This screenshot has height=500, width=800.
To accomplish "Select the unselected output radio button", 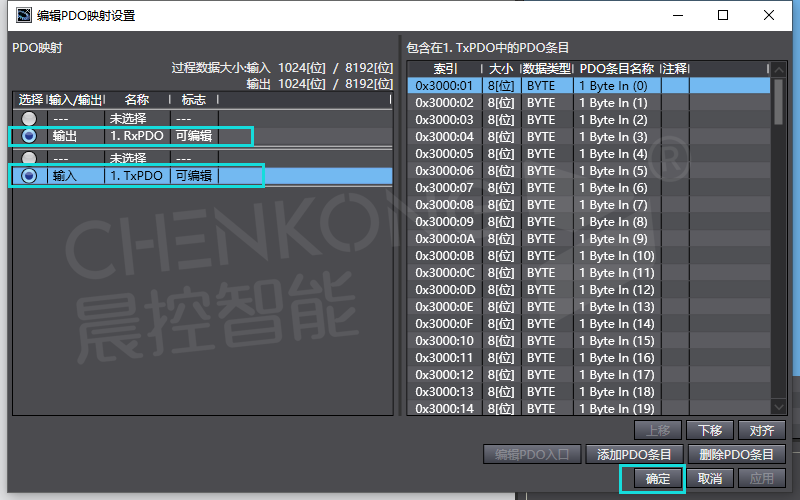I will coord(29,118).
